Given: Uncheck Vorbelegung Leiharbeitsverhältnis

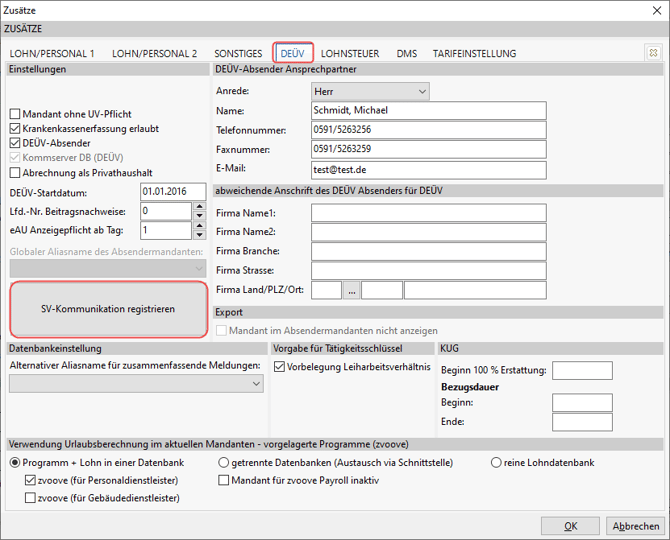Looking at the screenshot, I should point(279,367).
